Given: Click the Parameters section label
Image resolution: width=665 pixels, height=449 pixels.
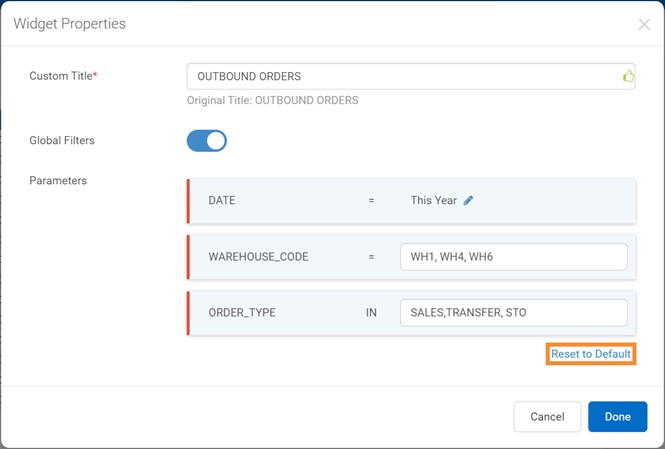Looking at the screenshot, I should (x=58, y=181).
